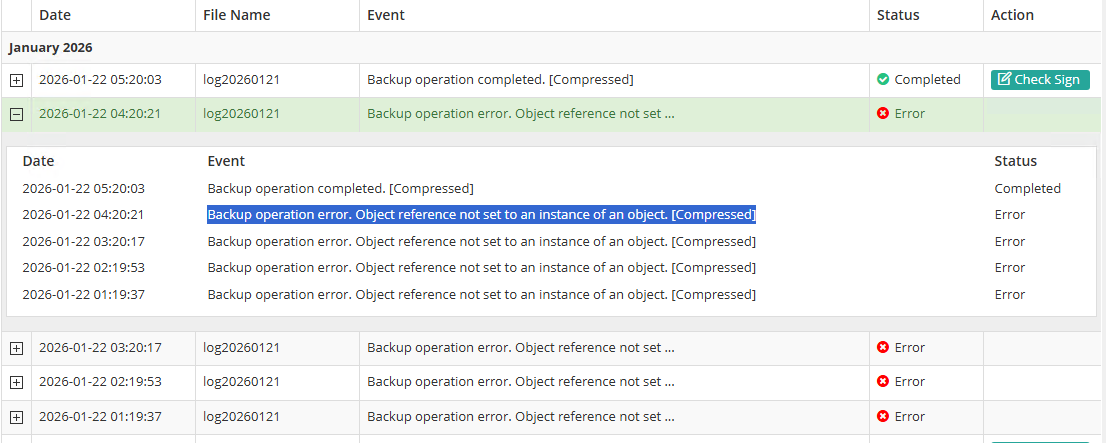Image resolution: width=1106 pixels, height=443 pixels.
Task: Sort by the Date column header
Action: (x=55, y=15)
